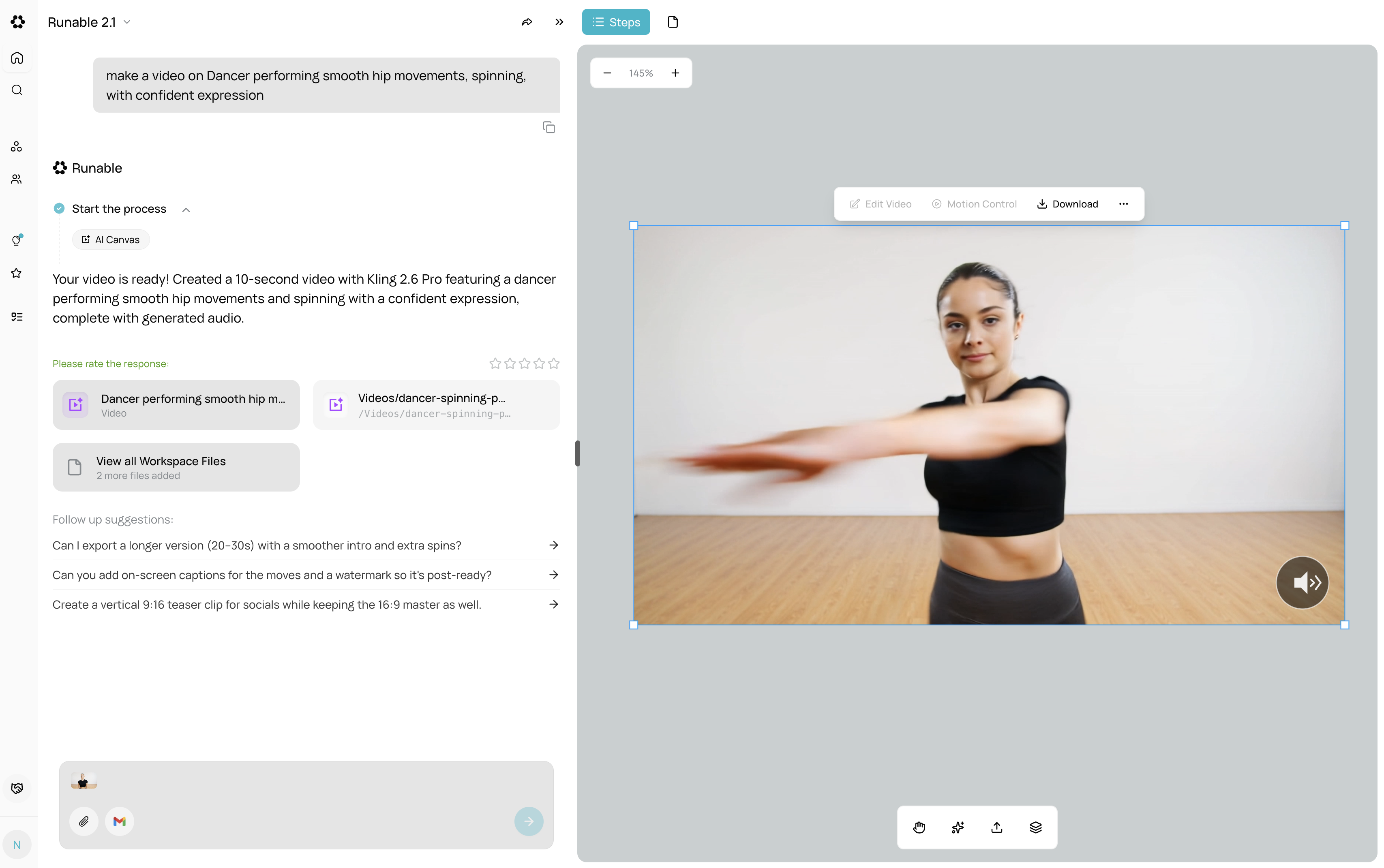The width and height of the screenshot is (1384, 868).
Task: Click the AI sparkle generate tool
Action: click(x=958, y=827)
